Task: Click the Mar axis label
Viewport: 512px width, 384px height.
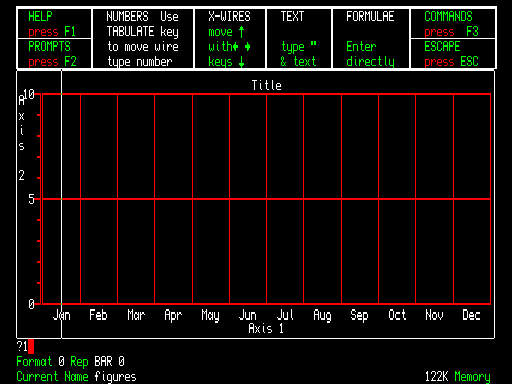Action: [136, 315]
